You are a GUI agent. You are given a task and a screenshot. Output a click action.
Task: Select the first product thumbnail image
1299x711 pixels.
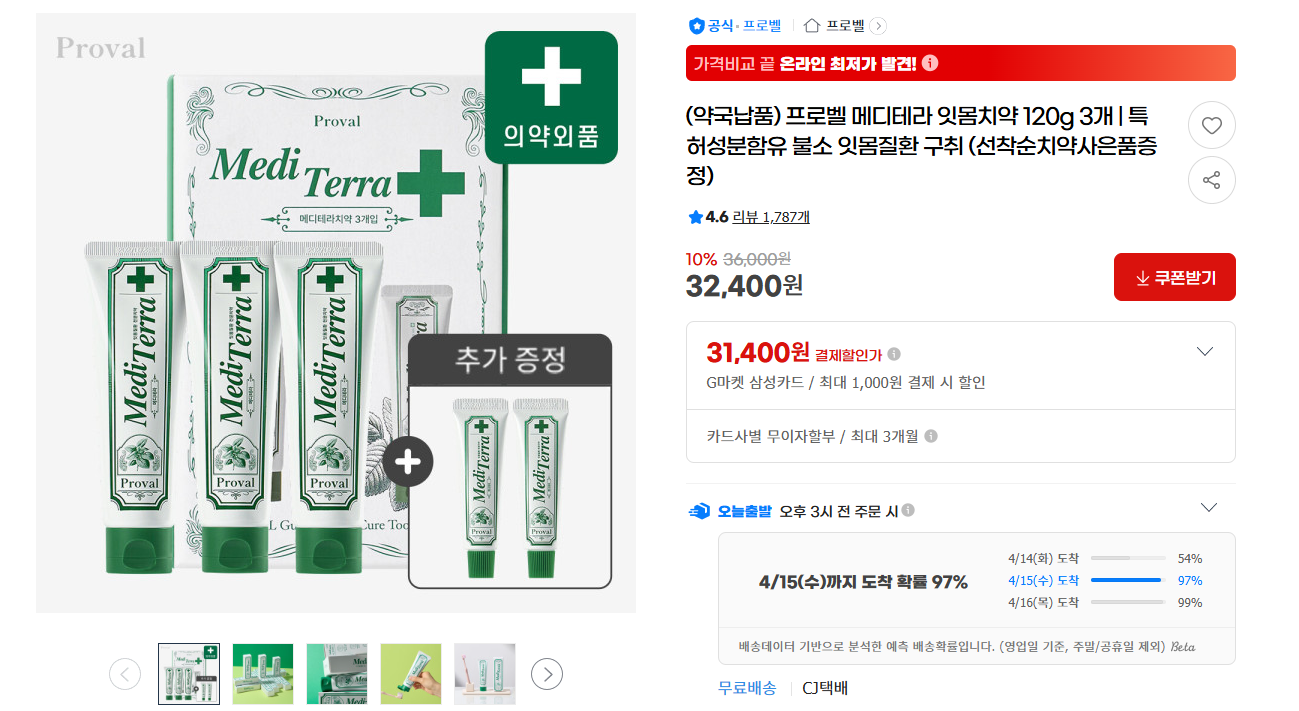(189, 674)
